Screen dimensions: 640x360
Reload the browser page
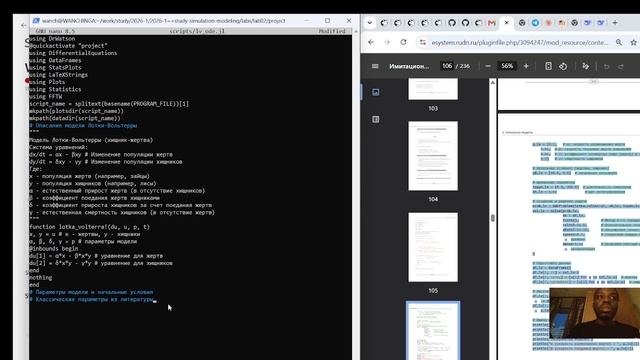pyautogui.click(x=403, y=42)
